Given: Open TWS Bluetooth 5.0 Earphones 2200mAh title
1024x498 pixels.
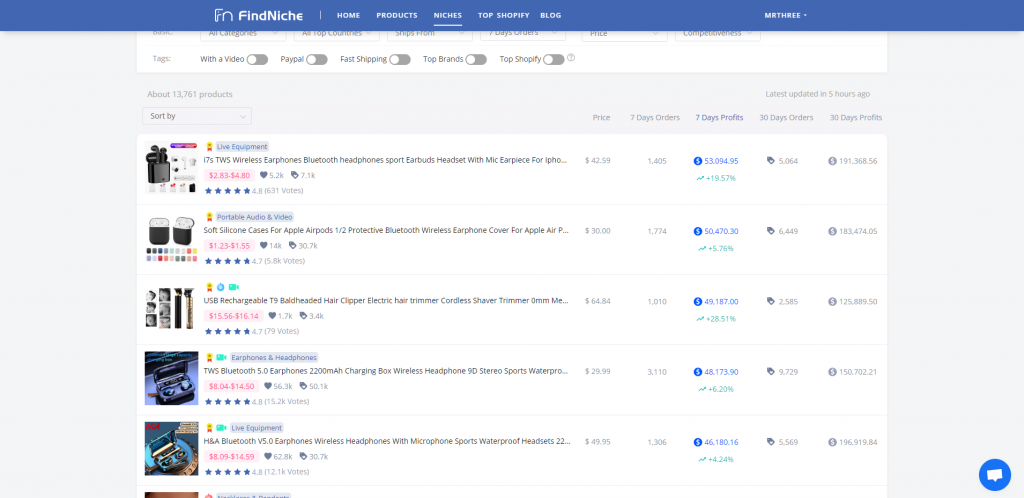Looking at the screenshot, I should coord(386,371).
